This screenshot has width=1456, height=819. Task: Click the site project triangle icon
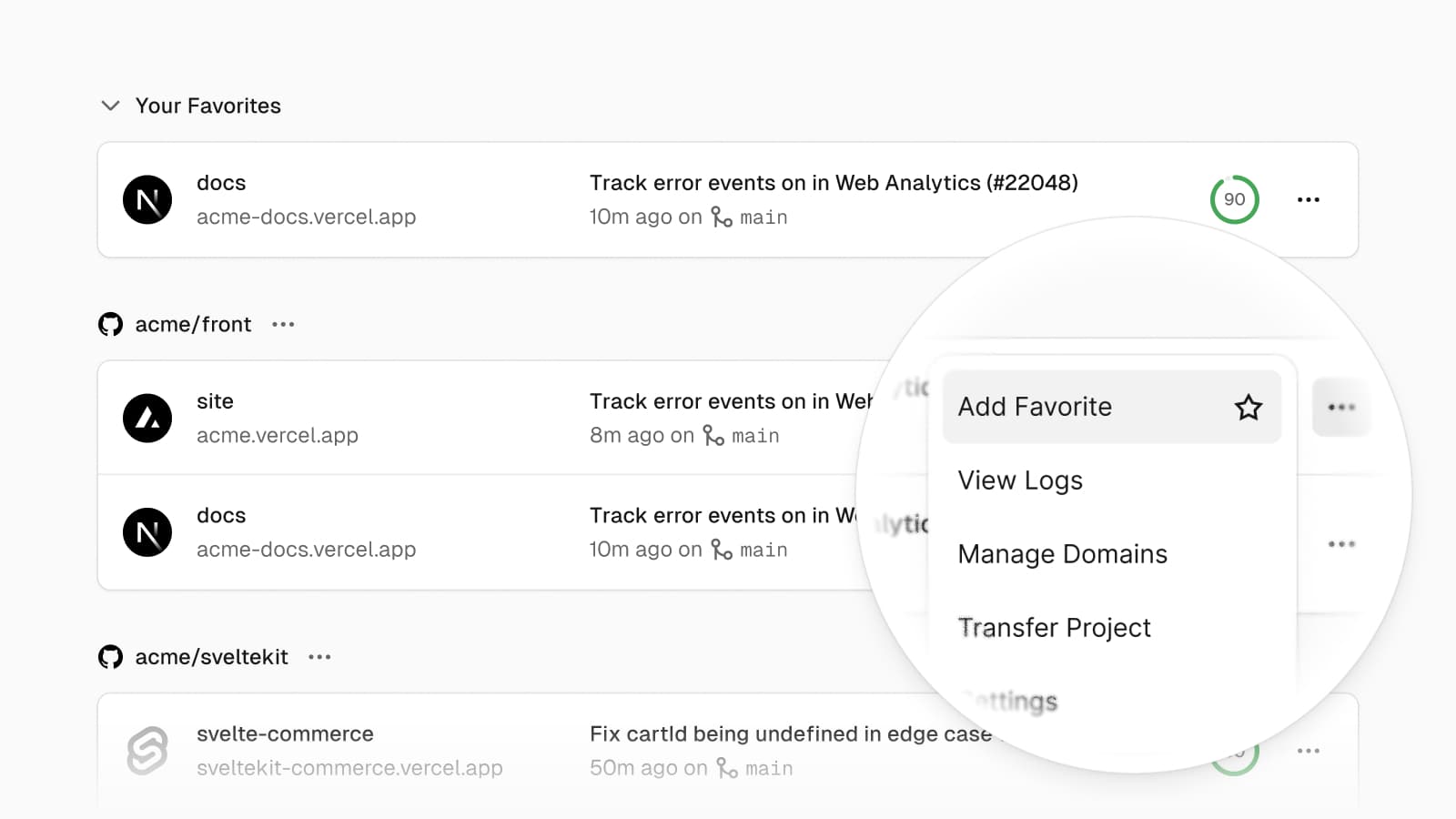(x=147, y=419)
